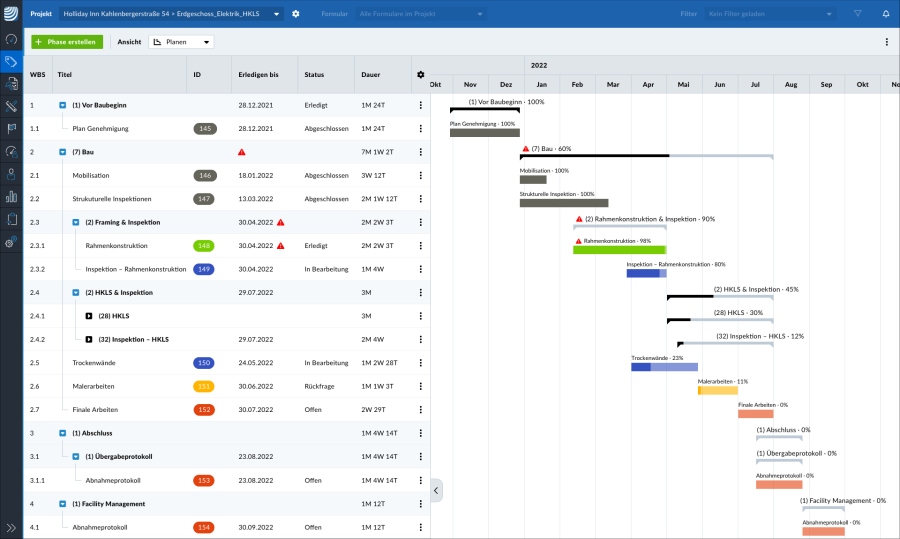Open table column settings gear icon
This screenshot has width=900, height=539.
click(x=420, y=75)
